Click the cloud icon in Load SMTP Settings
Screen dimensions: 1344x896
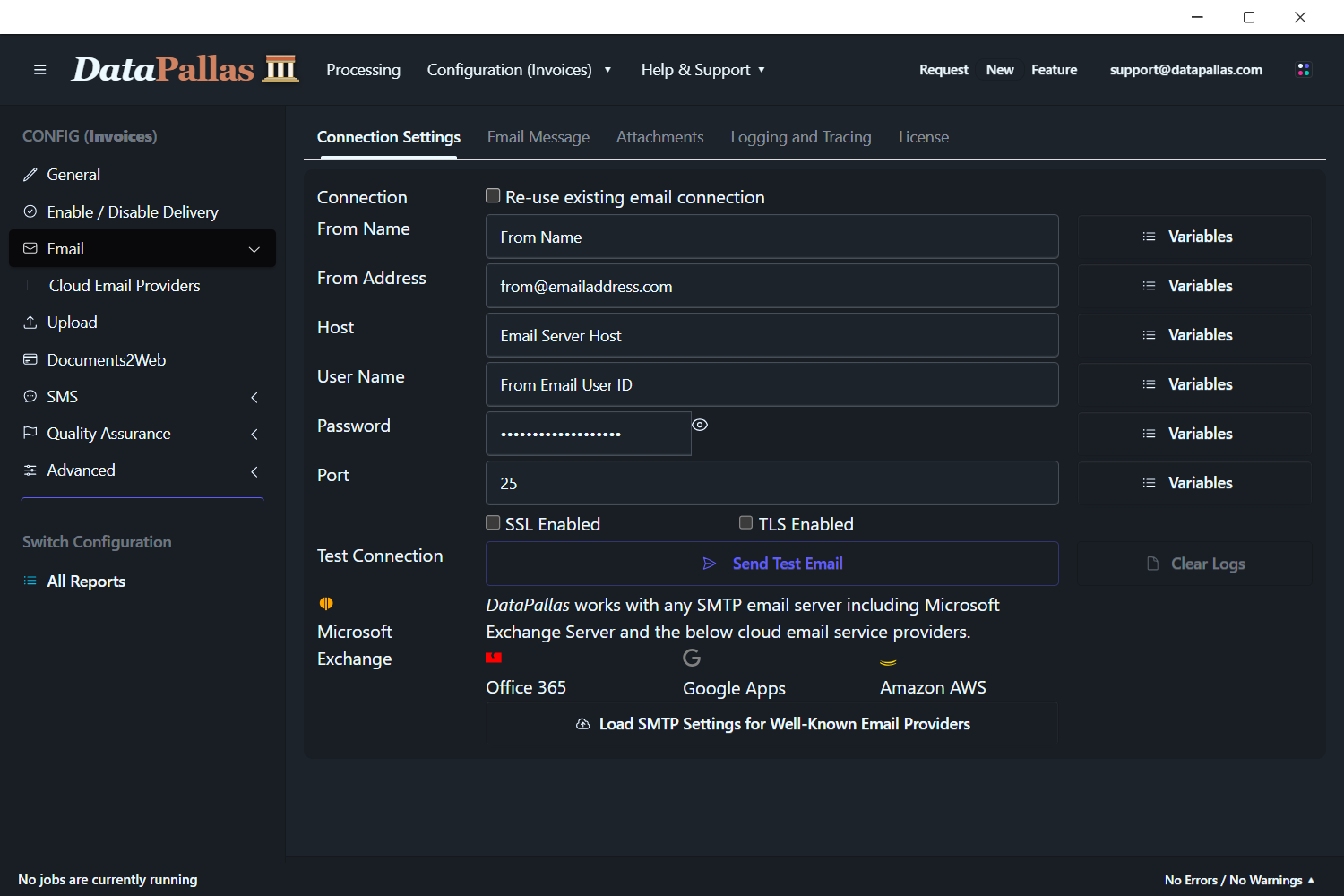click(x=582, y=724)
